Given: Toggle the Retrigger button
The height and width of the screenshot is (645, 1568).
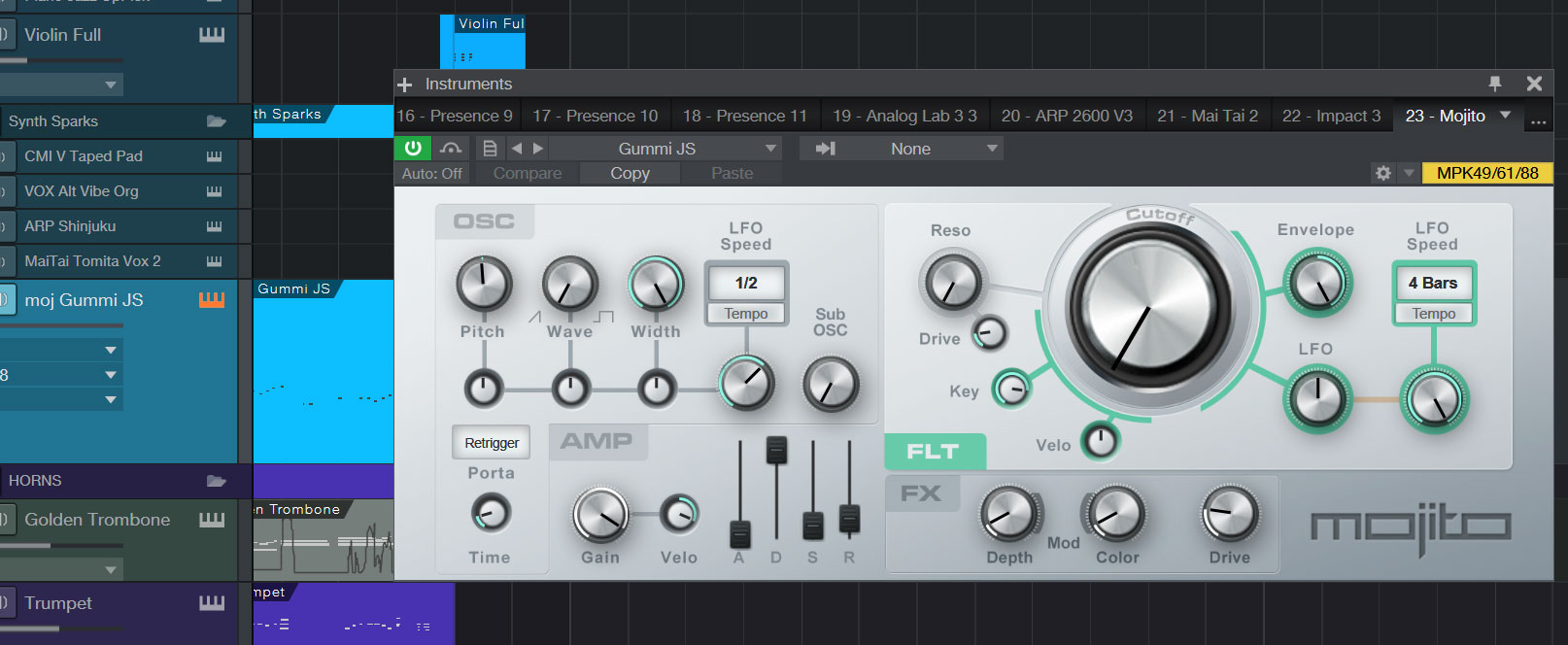Looking at the screenshot, I should [492, 443].
